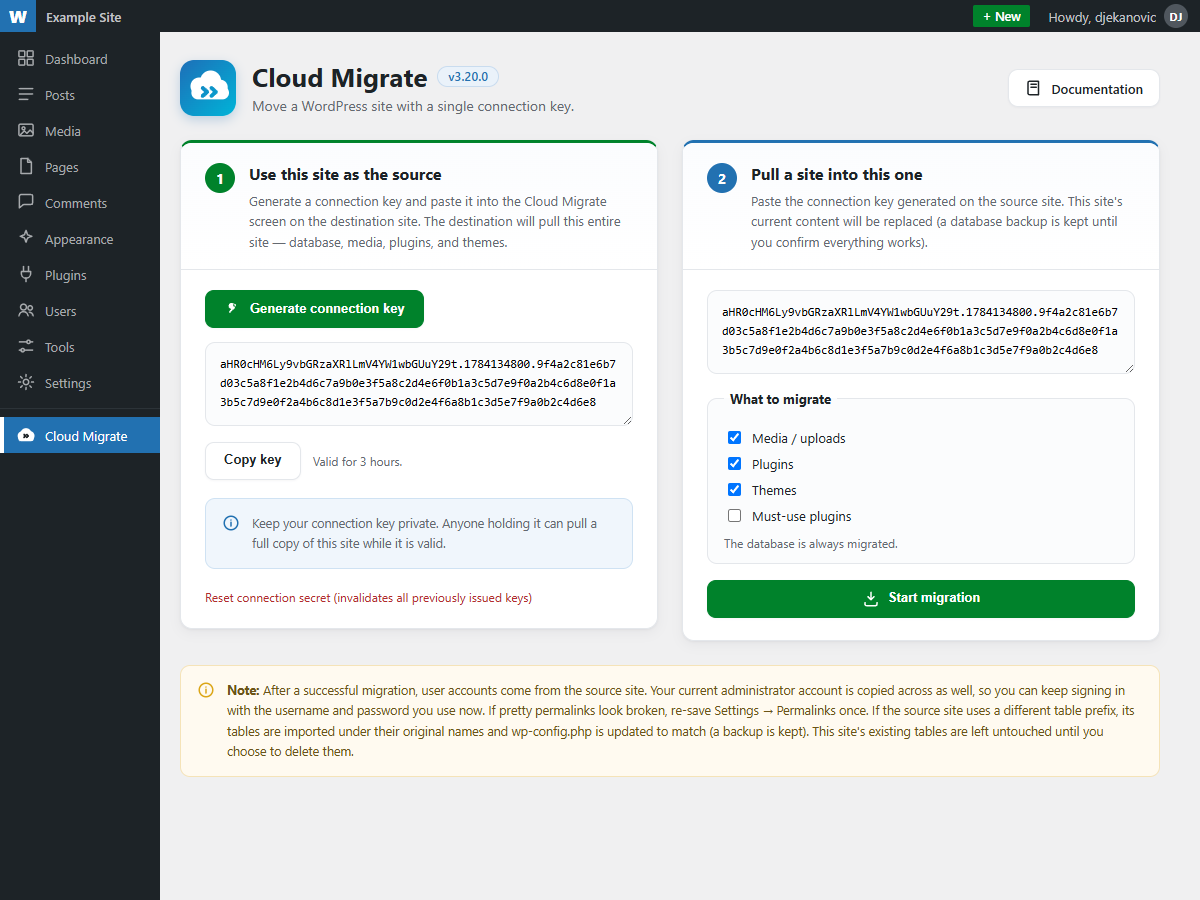The height and width of the screenshot is (900, 1200).
Task: Open Dashboard menu item
Action: 80,59
